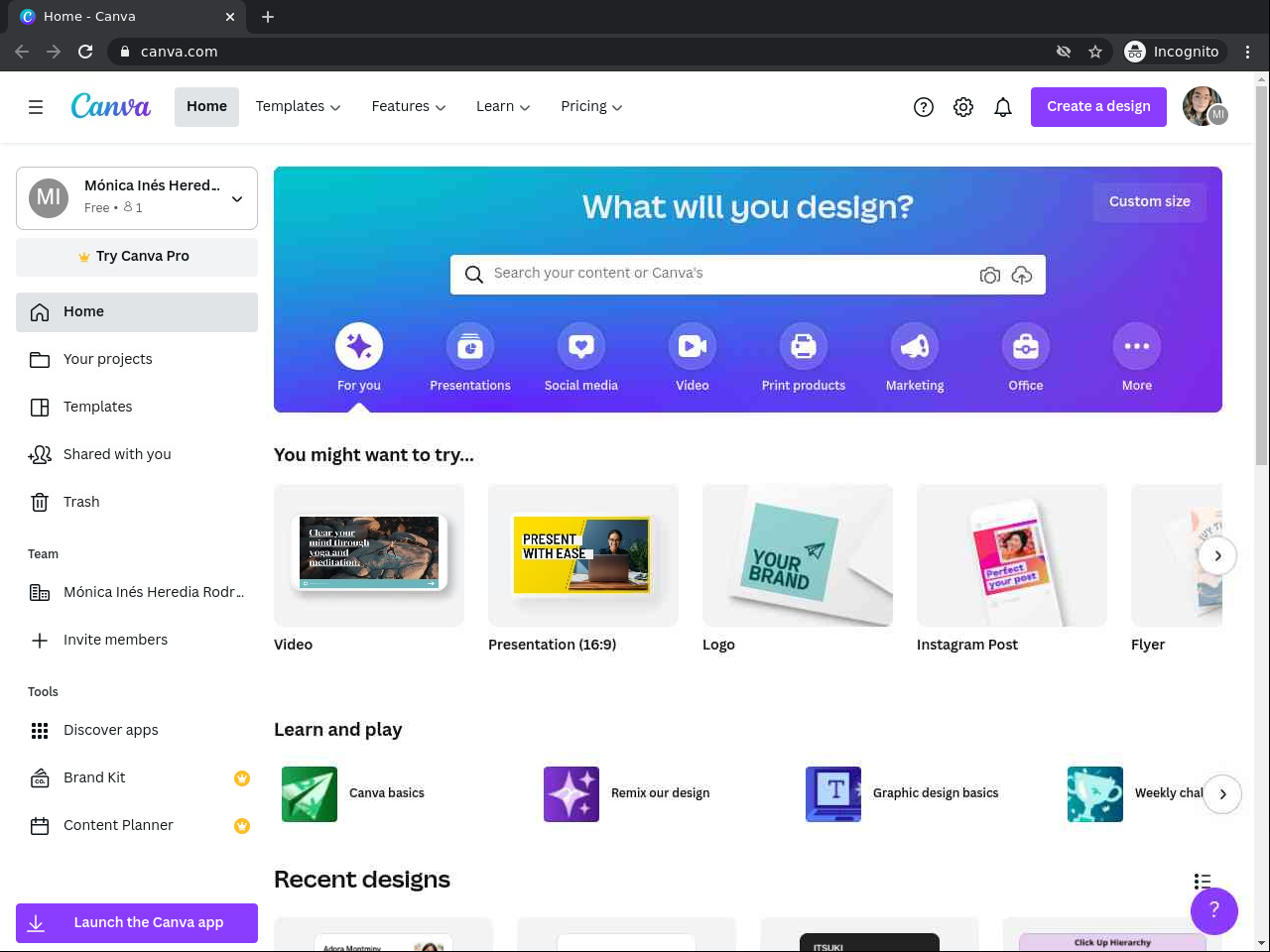
Task: Open the Help question mark icon in header
Action: (x=924, y=107)
